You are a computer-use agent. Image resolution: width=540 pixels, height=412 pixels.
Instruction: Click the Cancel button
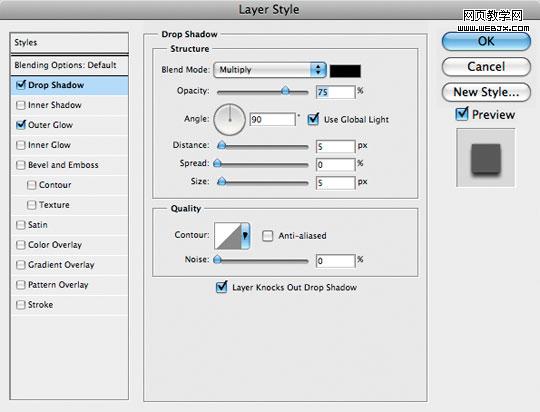[486, 66]
